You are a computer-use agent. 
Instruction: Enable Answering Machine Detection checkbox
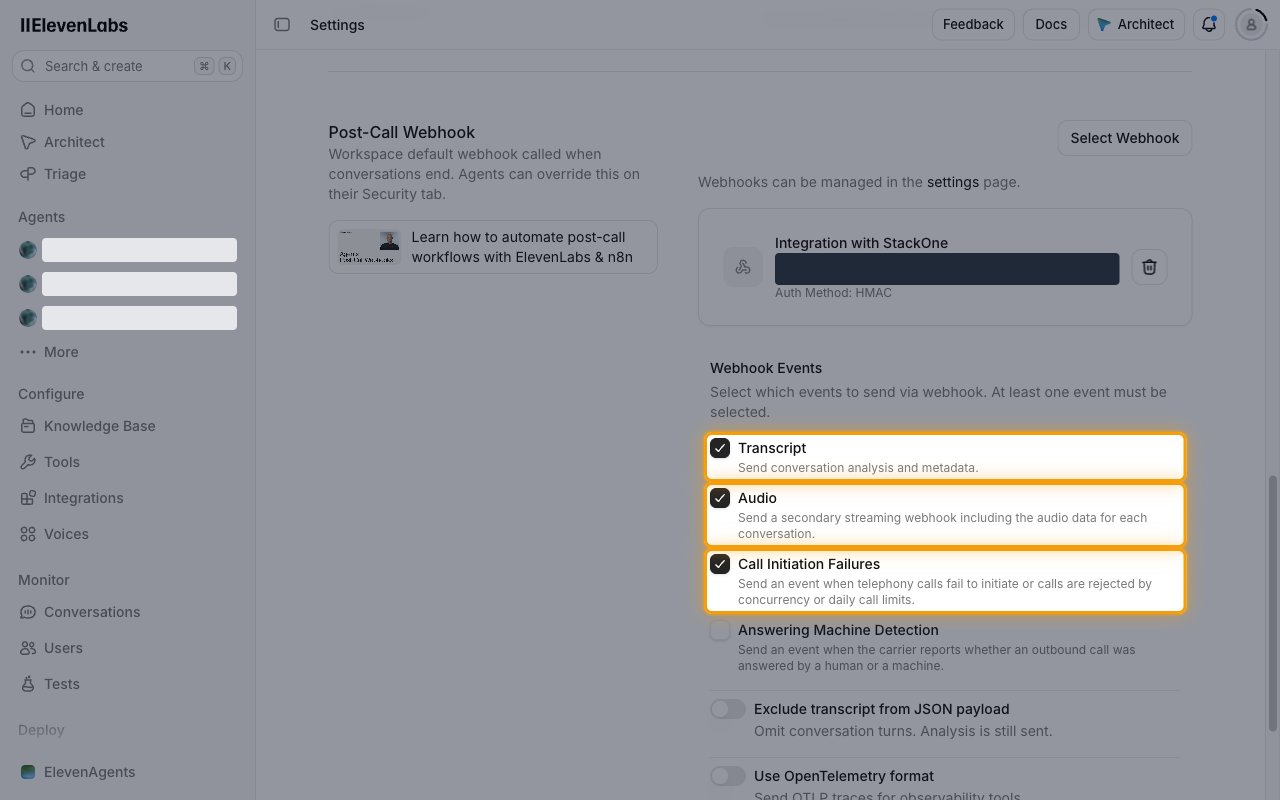pos(720,630)
